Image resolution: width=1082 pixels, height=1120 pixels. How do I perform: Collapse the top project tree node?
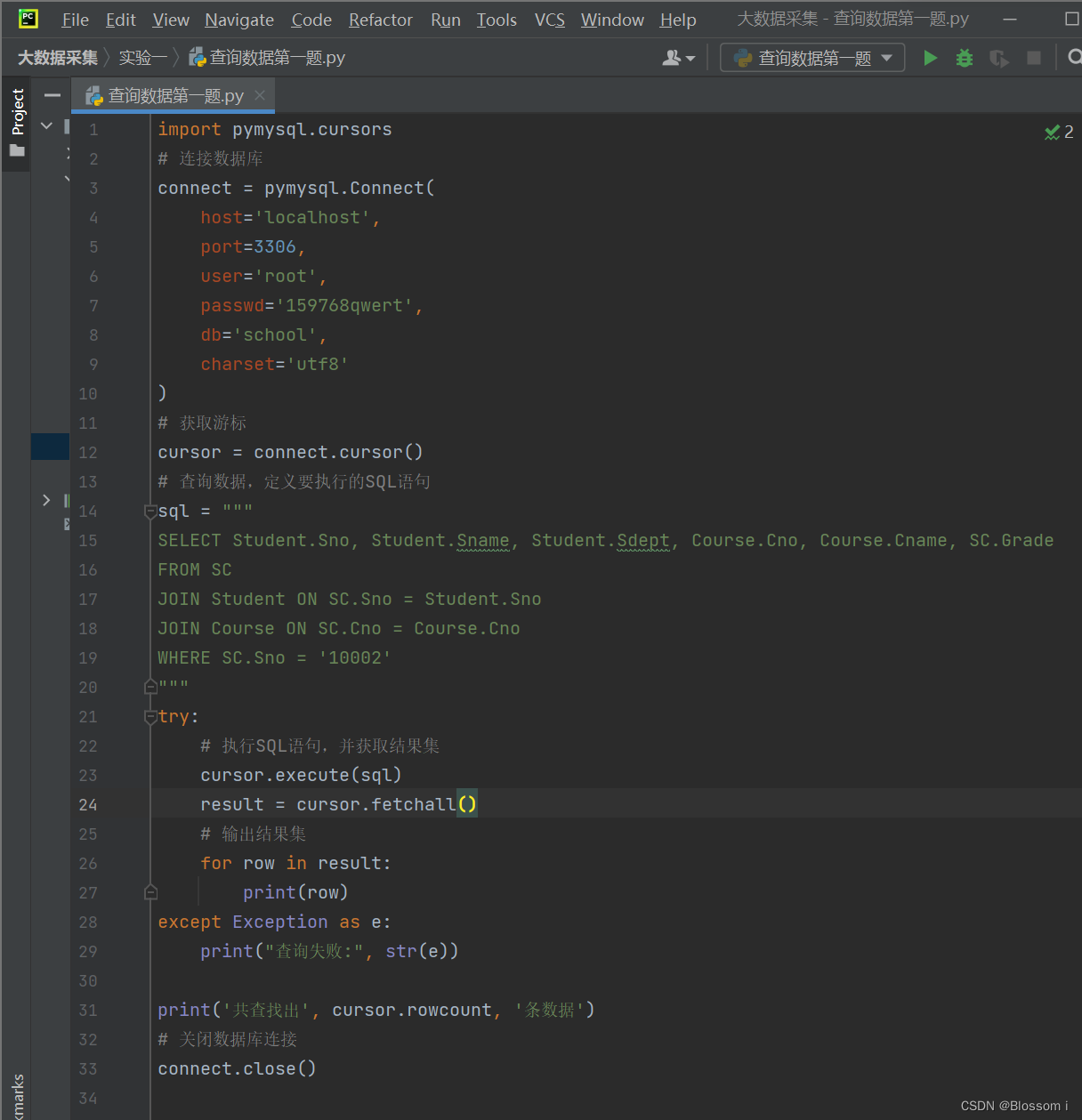pyautogui.click(x=46, y=126)
